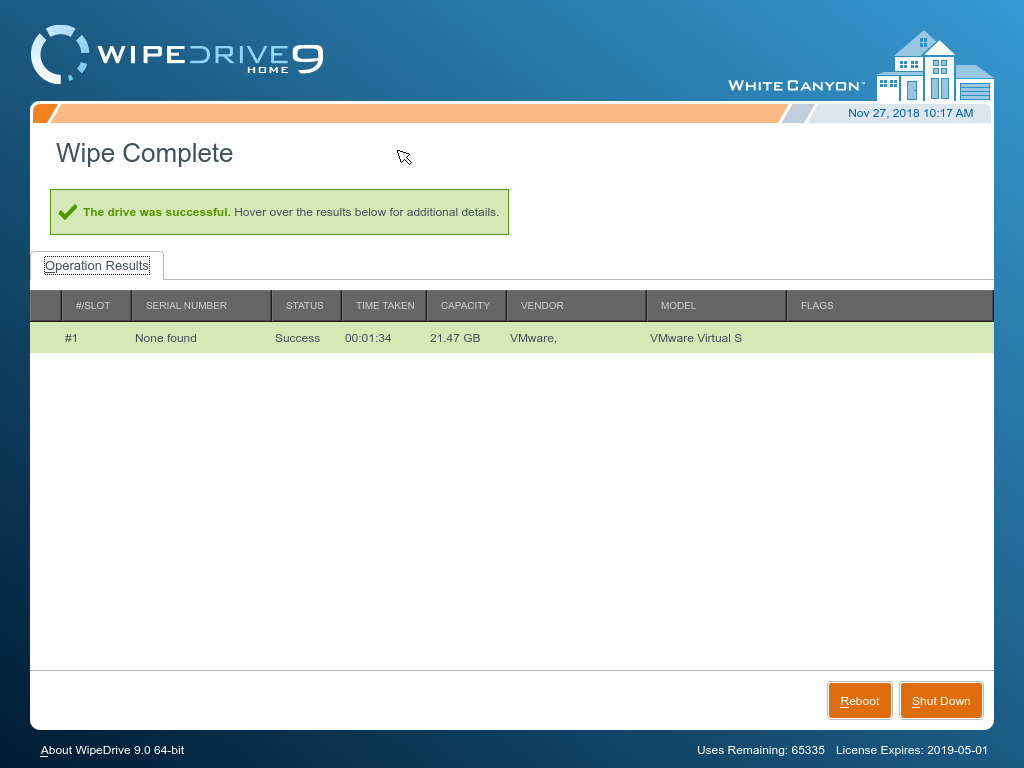Click the FLAGS column header
The width and height of the screenshot is (1024, 768).
(889, 306)
